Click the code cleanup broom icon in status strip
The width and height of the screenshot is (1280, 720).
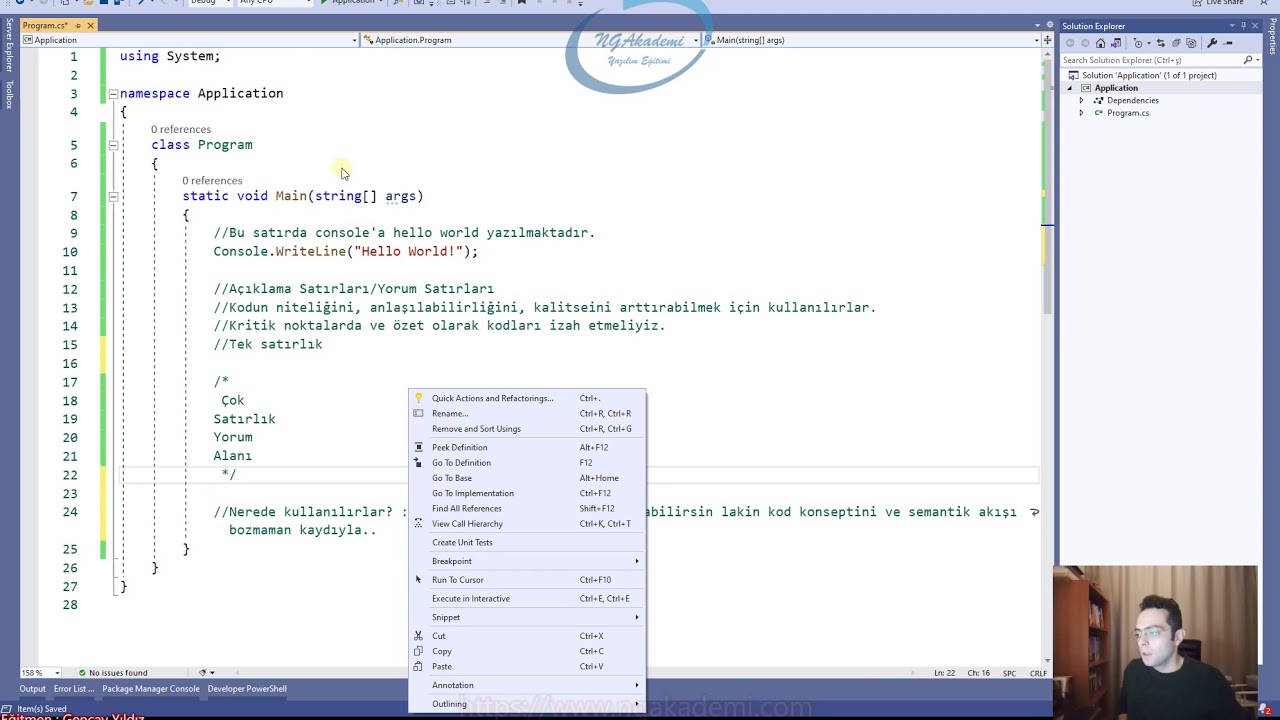pyautogui.click(x=202, y=673)
